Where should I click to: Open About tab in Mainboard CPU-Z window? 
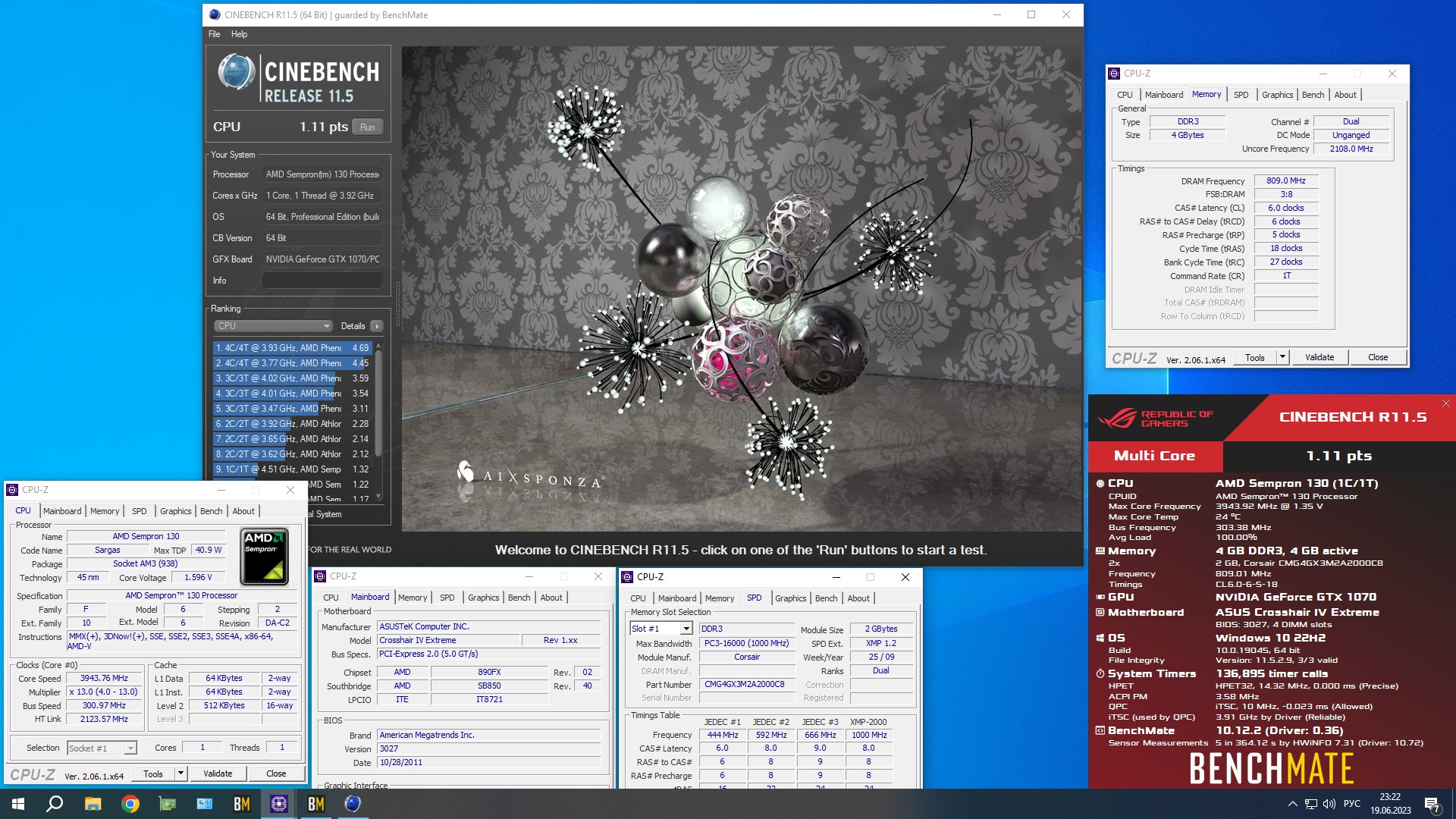[x=551, y=598]
